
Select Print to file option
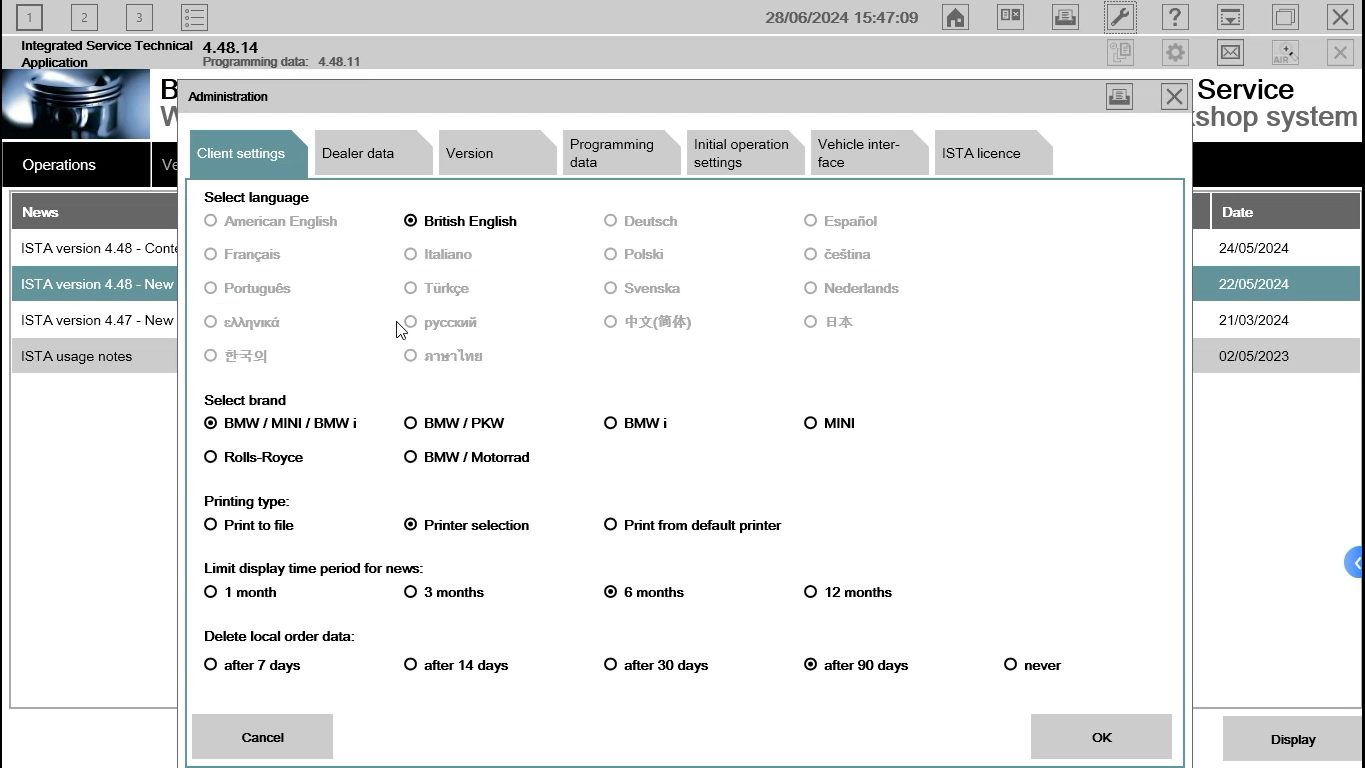click(x=248, y=525)
